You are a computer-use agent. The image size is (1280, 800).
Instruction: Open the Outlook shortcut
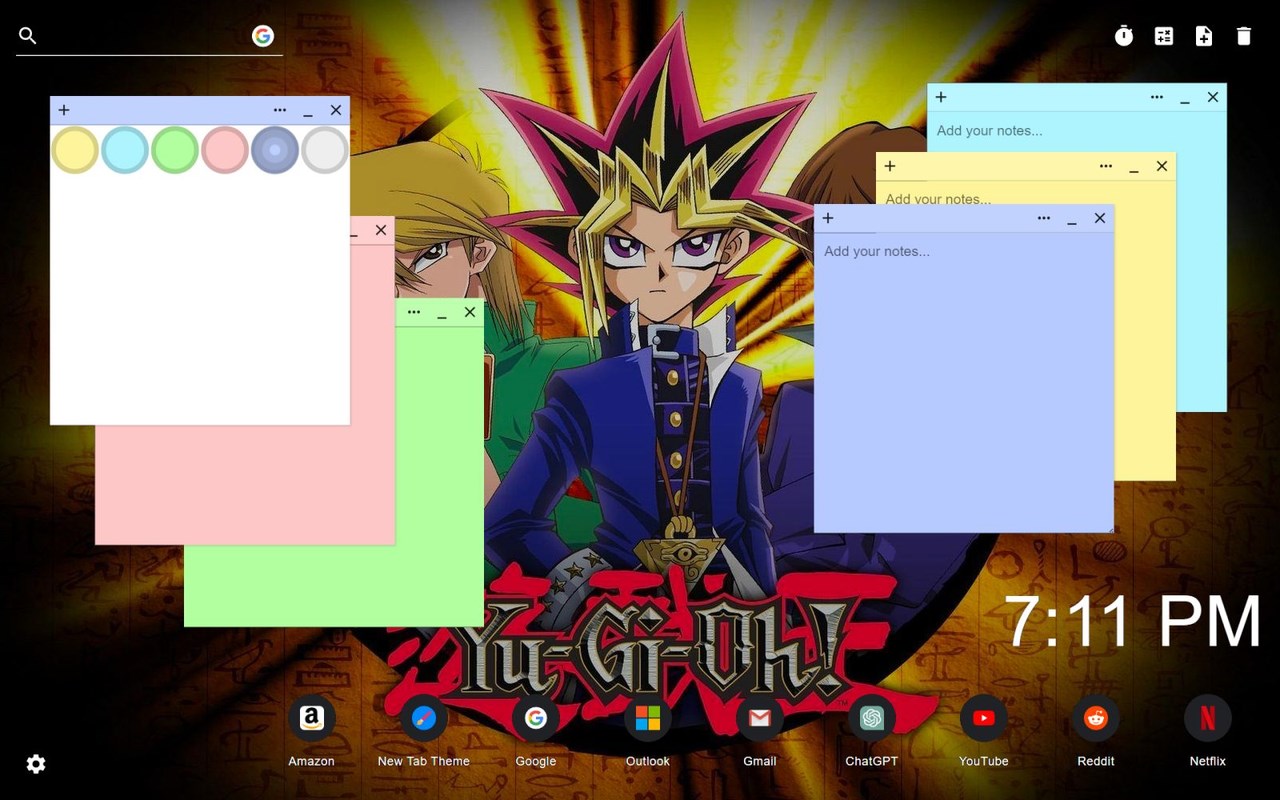pos(648,718)
